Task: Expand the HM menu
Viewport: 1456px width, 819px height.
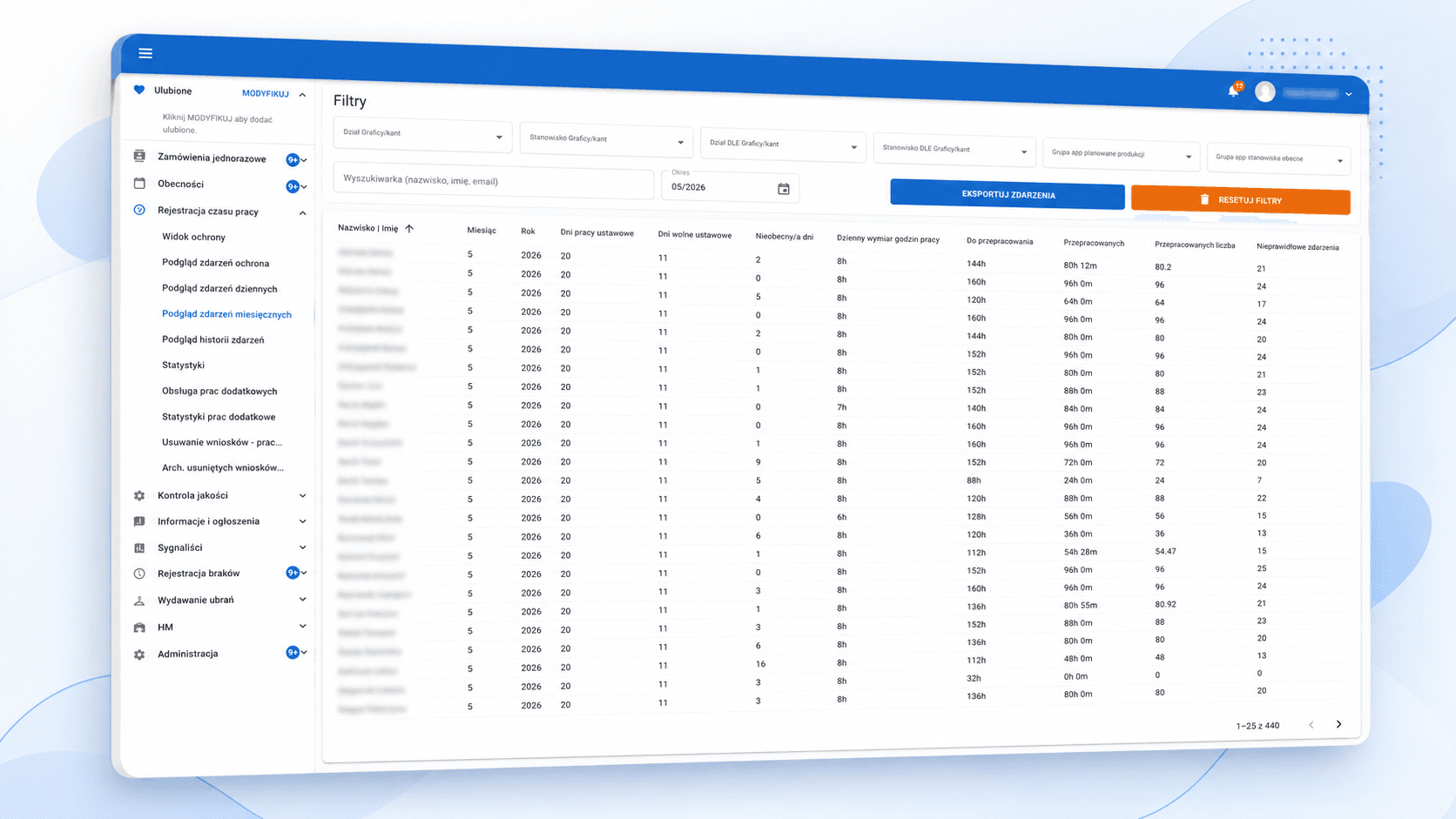Action: pos(302,626)
